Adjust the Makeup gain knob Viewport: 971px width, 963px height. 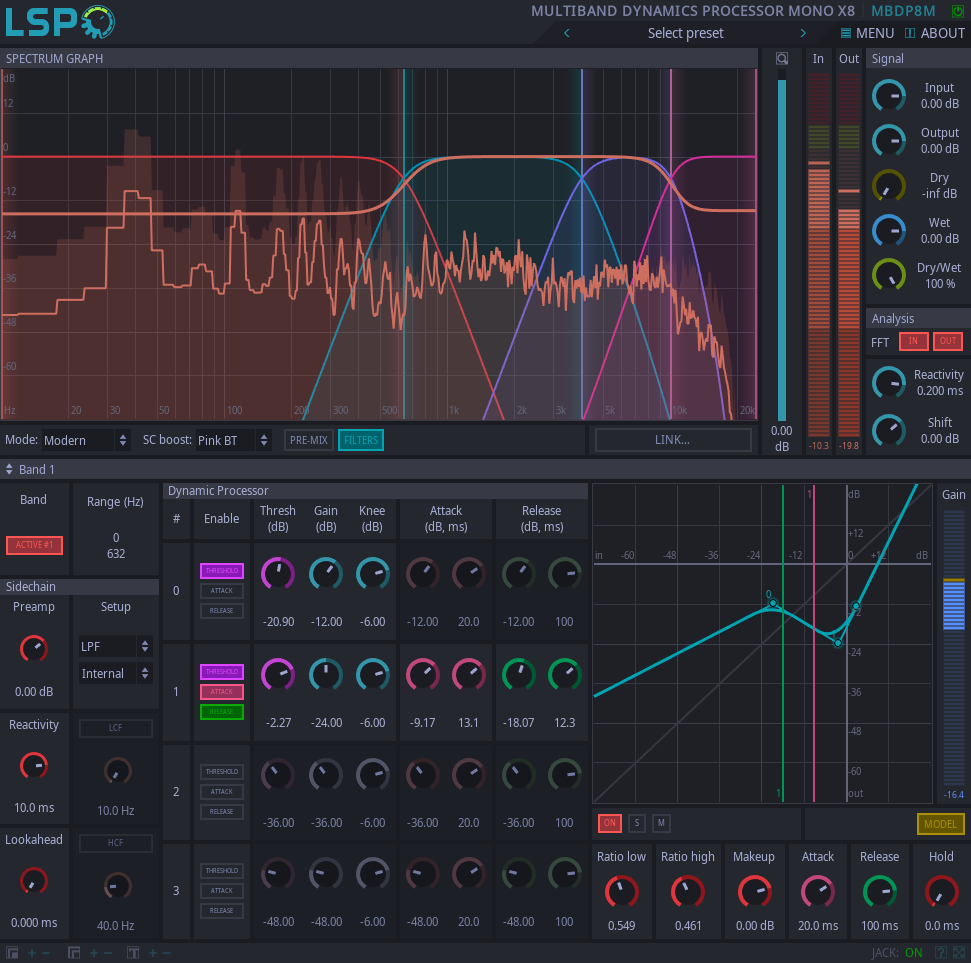click(754, 893)
